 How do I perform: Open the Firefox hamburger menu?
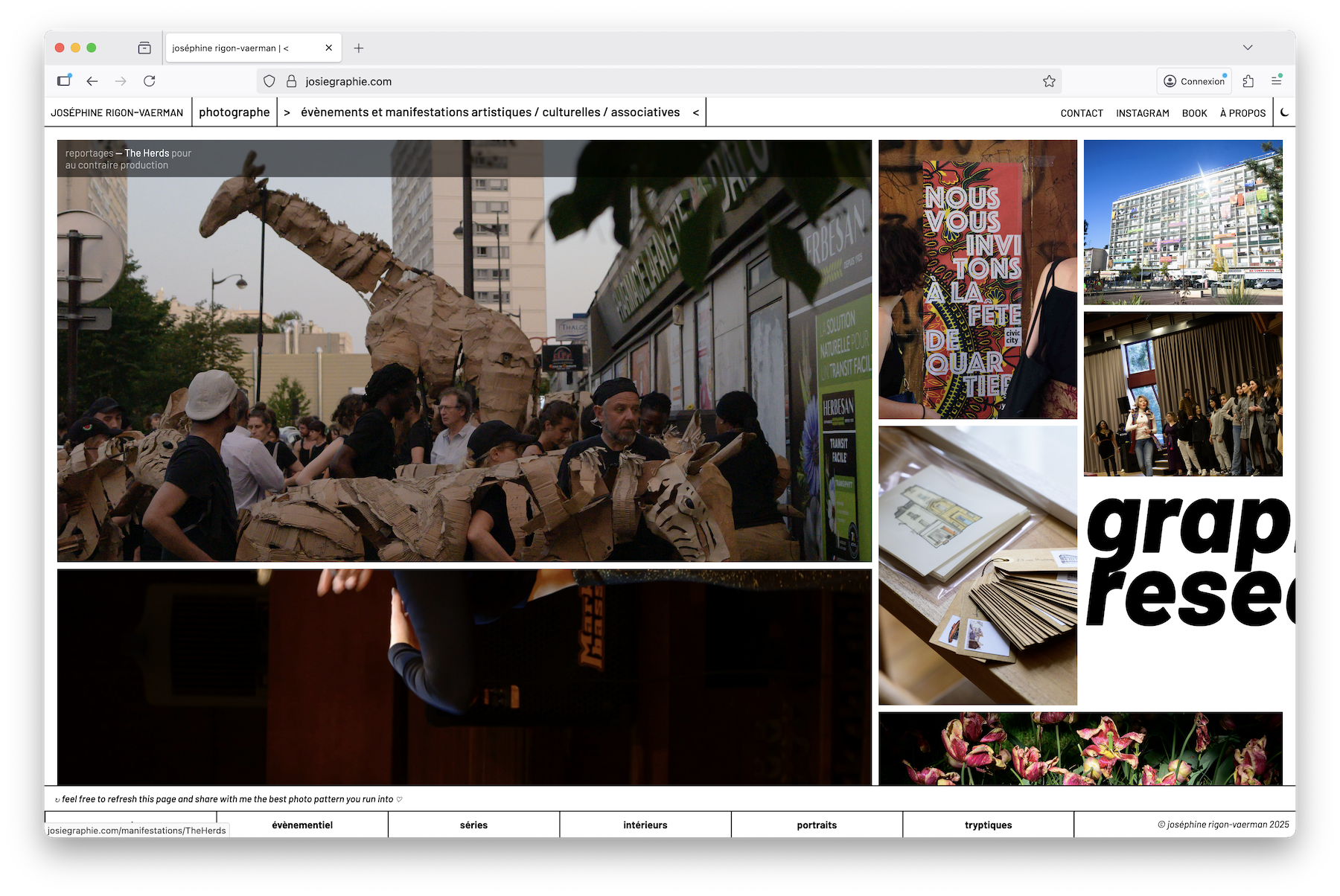pyautogui.click(x=1276, y=81)
